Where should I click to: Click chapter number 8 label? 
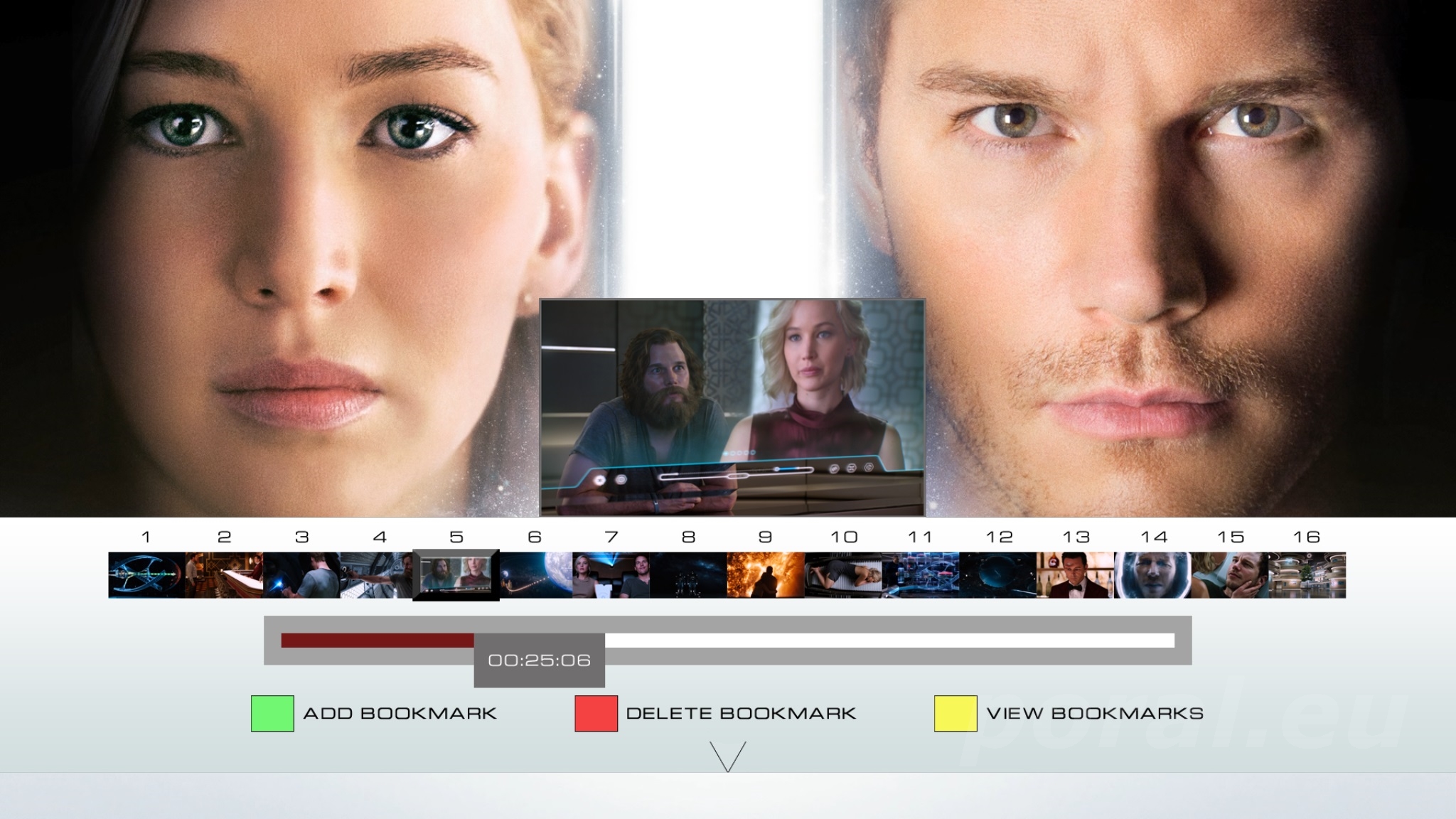(688, 537)
